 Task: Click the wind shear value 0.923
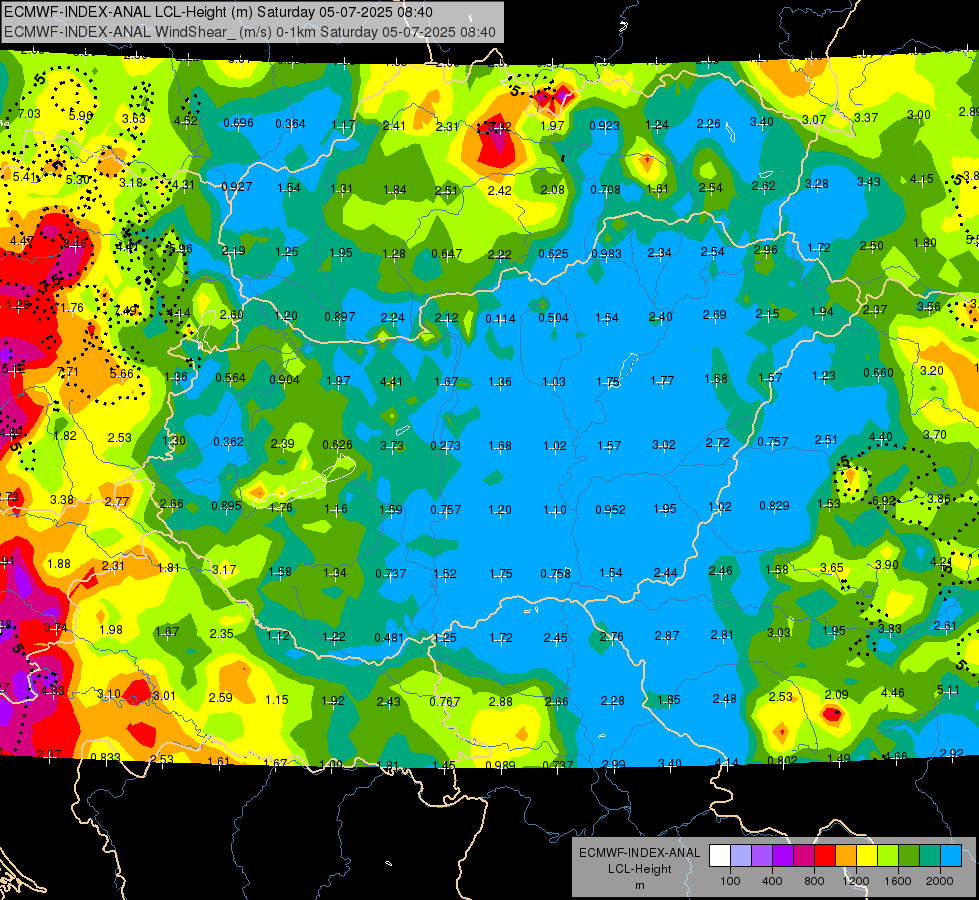click(x=604, y=126)
